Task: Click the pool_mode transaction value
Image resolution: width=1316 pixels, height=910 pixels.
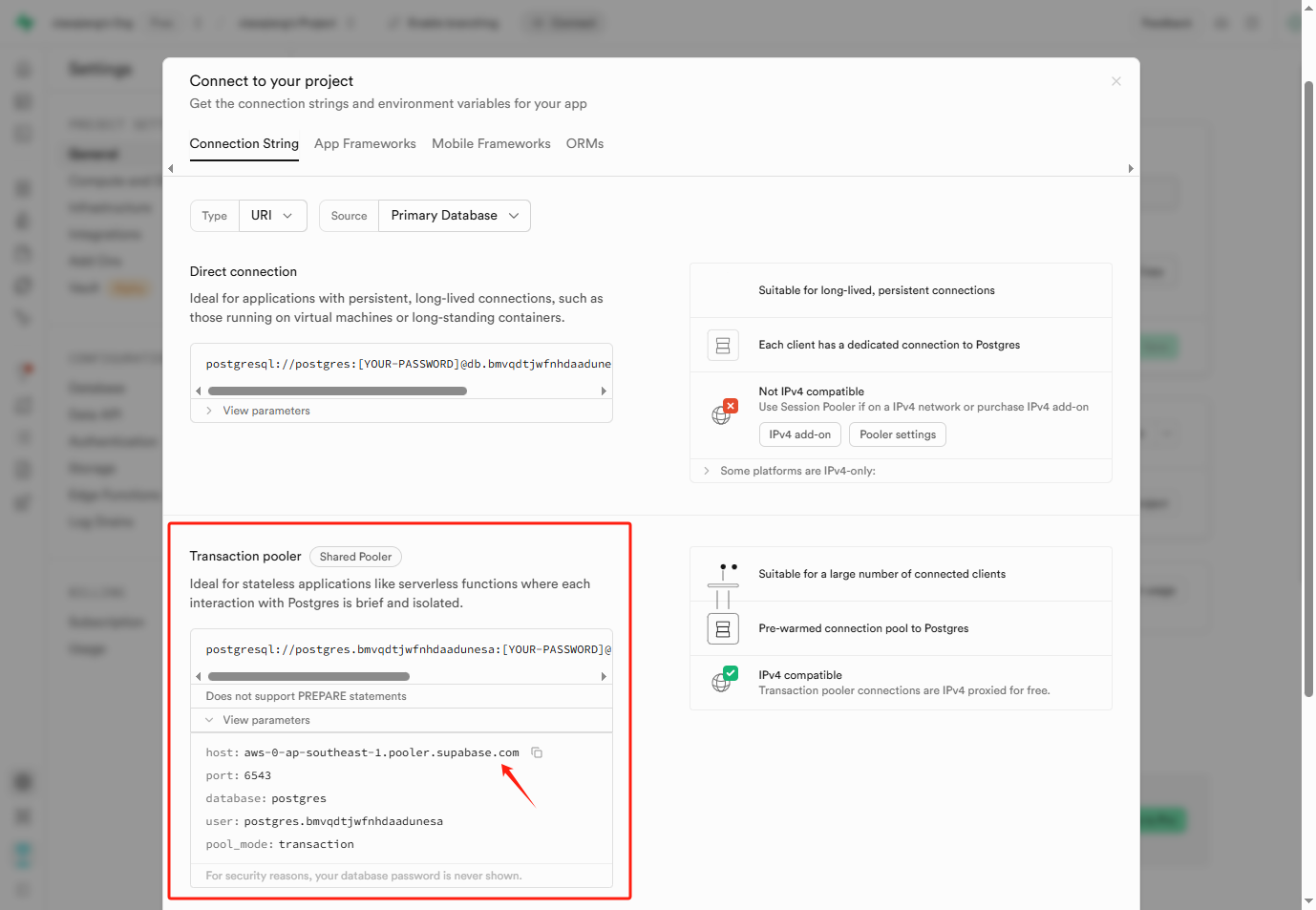Action: tap(316, 844)
